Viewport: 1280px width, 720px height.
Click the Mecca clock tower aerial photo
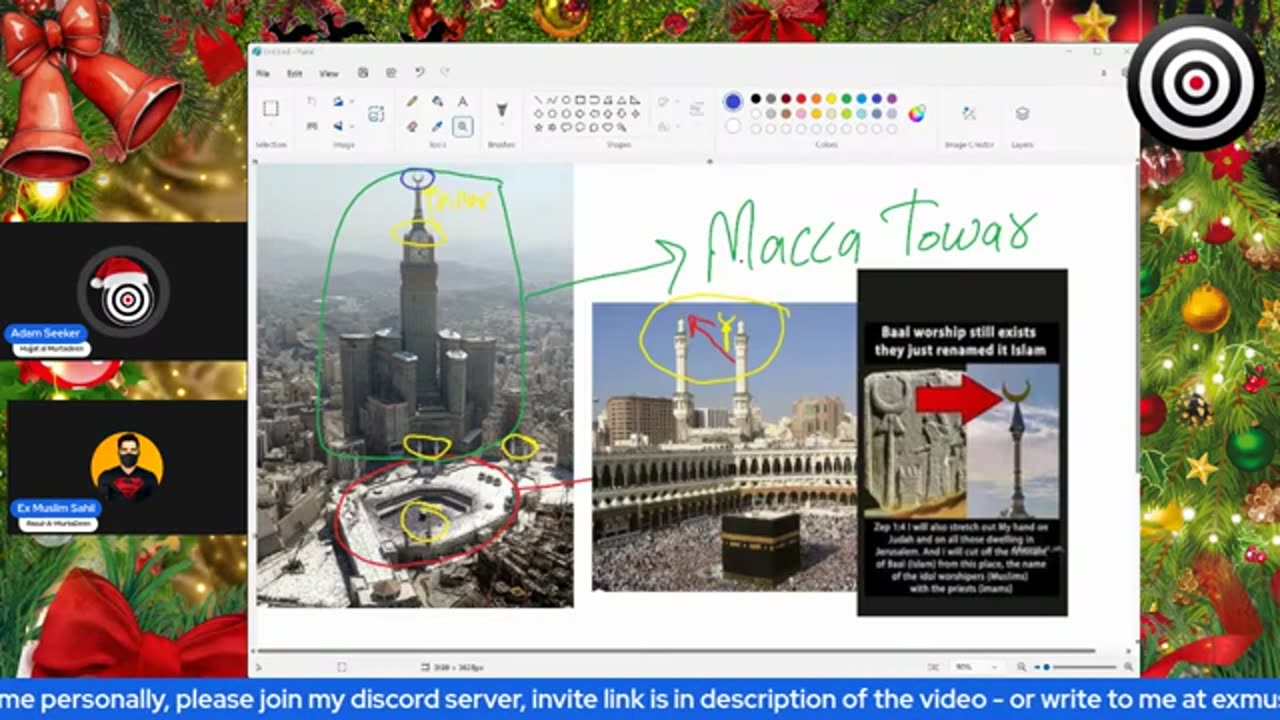pos(415,385)
